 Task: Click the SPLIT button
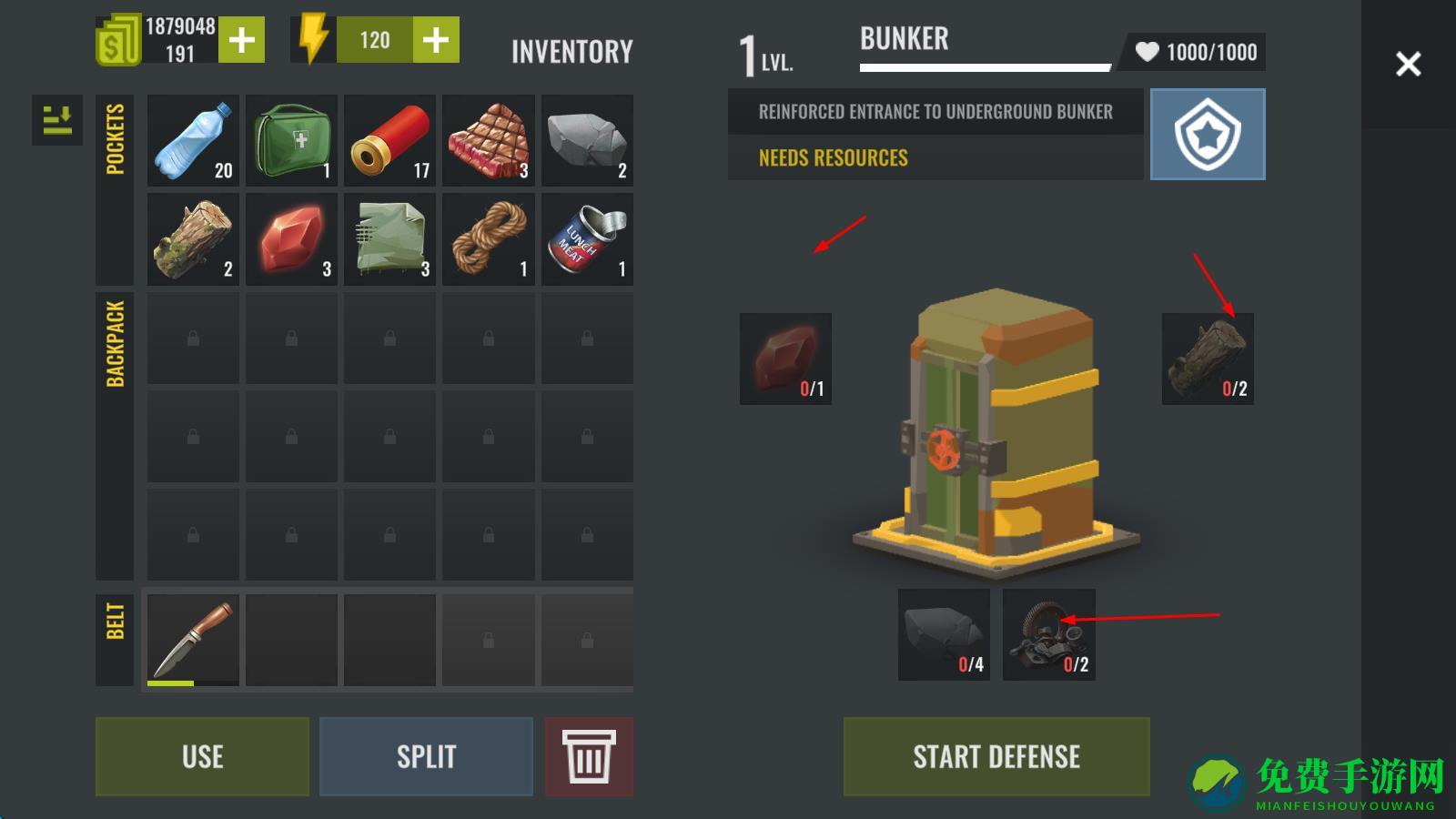(x=426, y=756)
